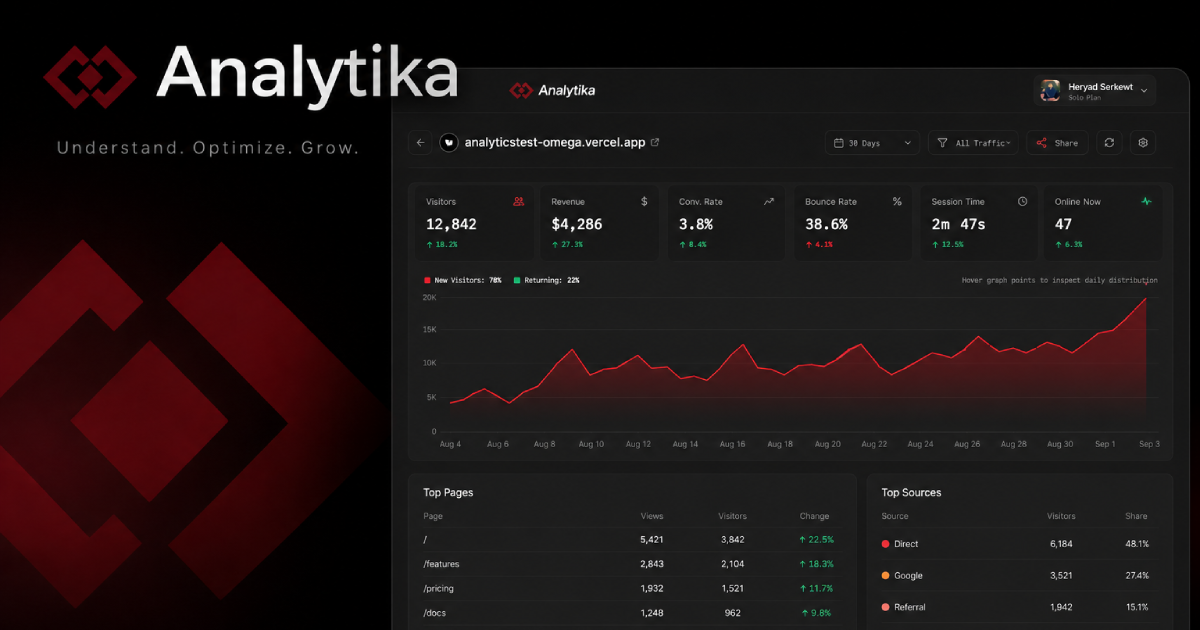
Task: Click the Visitors people icon
Action: click(x=518, y=201)
